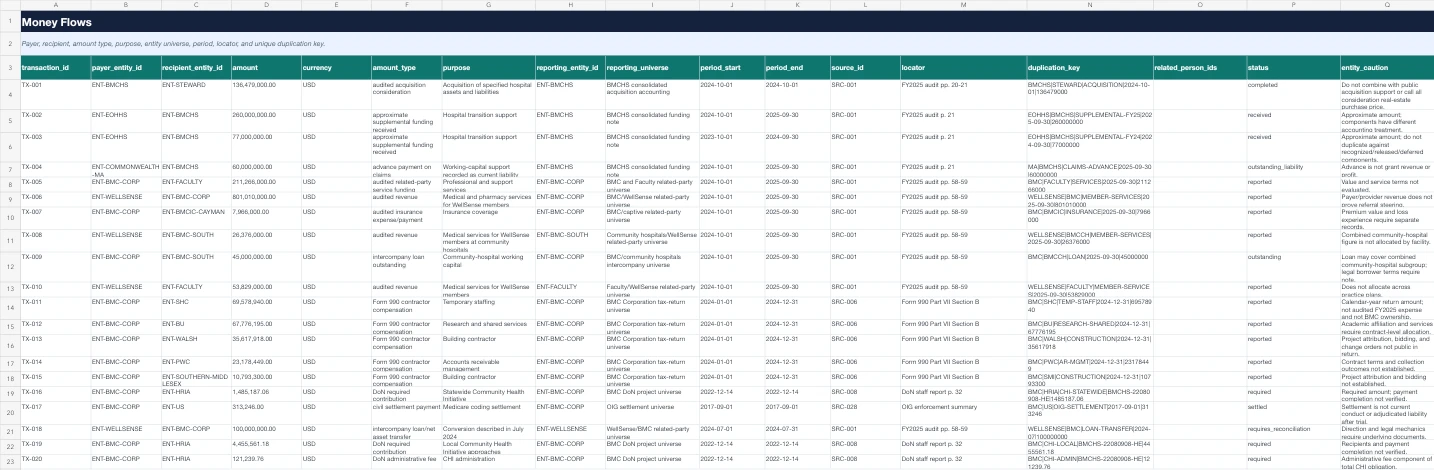
Task: Select the reporting_entity_id header cell
Action: (x=569, y=68)
